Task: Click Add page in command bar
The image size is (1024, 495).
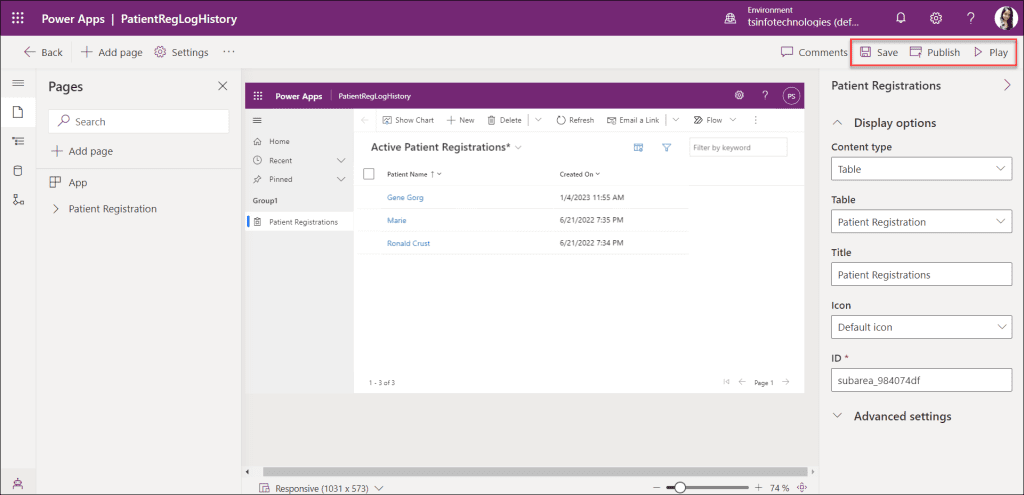Action: pyautogui.click(x=112, y=52)
